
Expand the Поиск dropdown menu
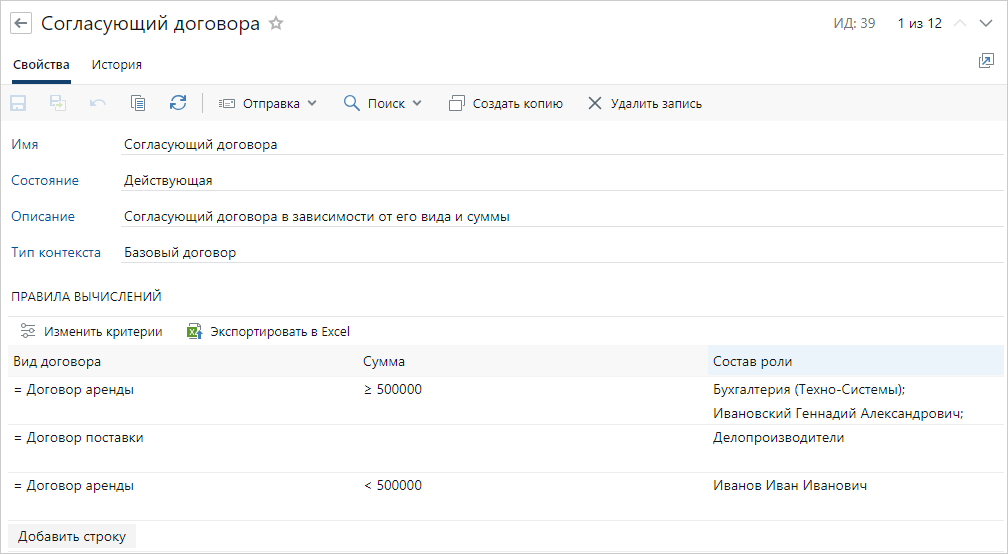pos(382,103)
